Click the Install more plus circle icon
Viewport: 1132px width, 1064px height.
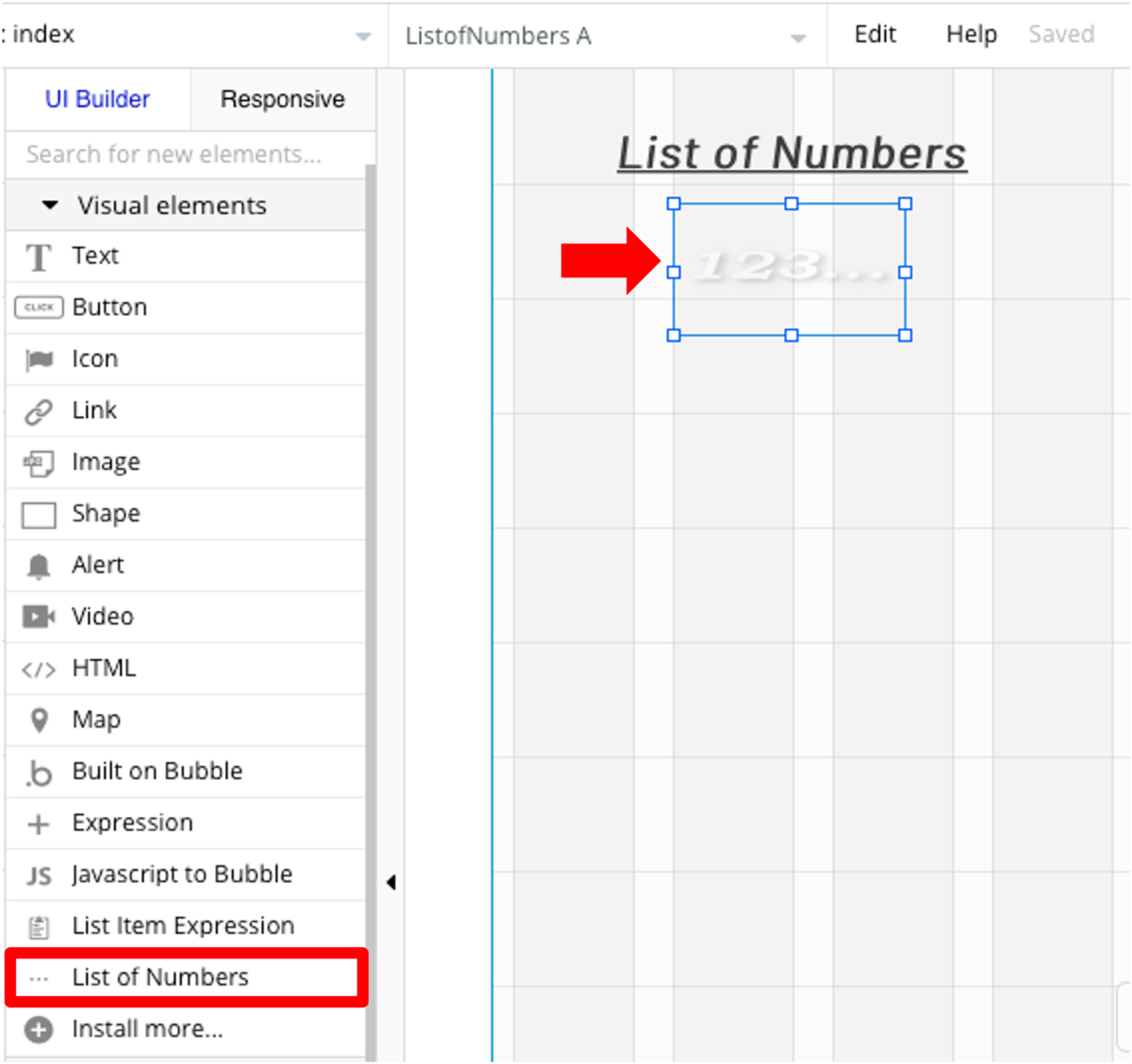39,1030
